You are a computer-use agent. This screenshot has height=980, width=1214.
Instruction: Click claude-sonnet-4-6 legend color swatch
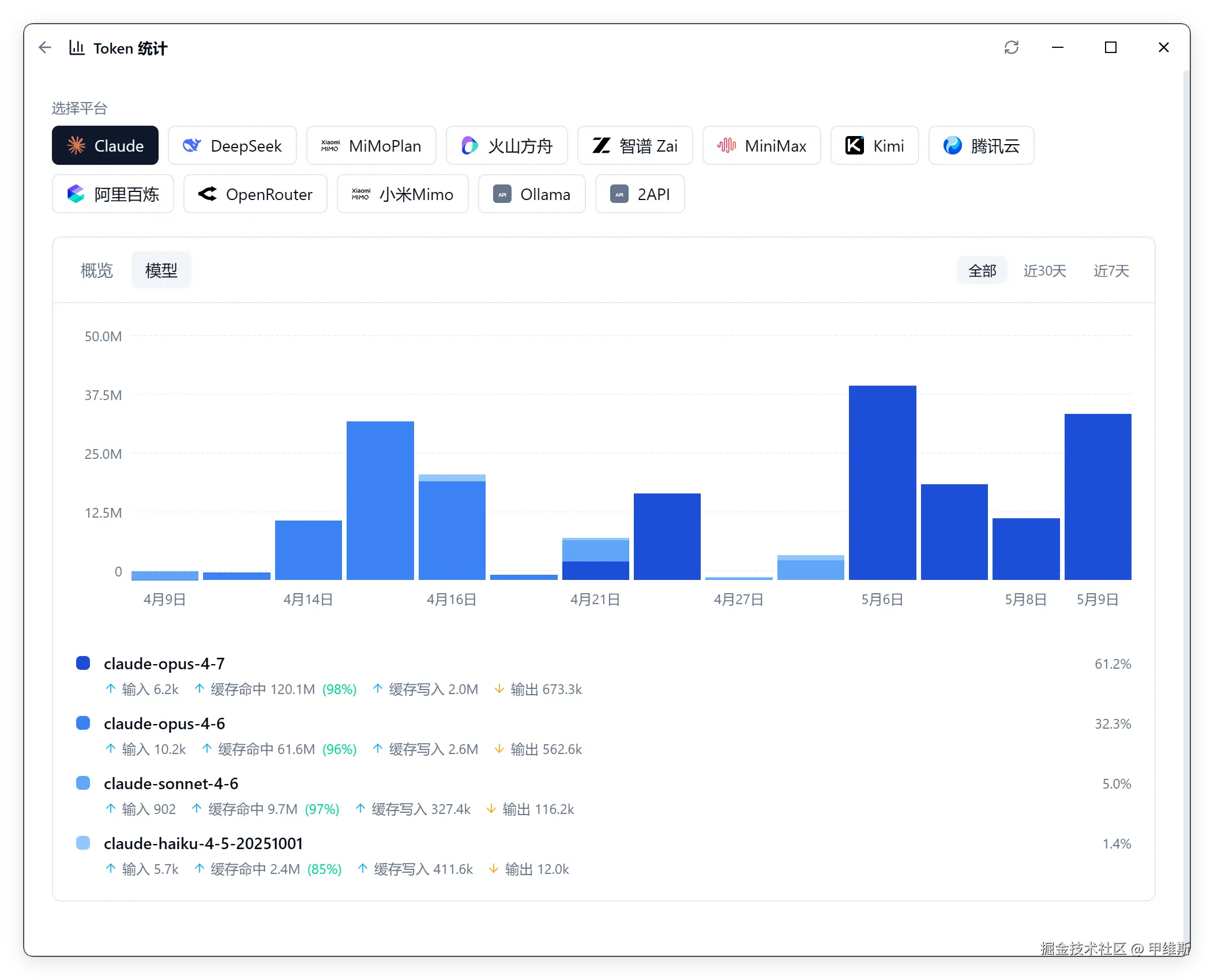[x=83, y=783]
